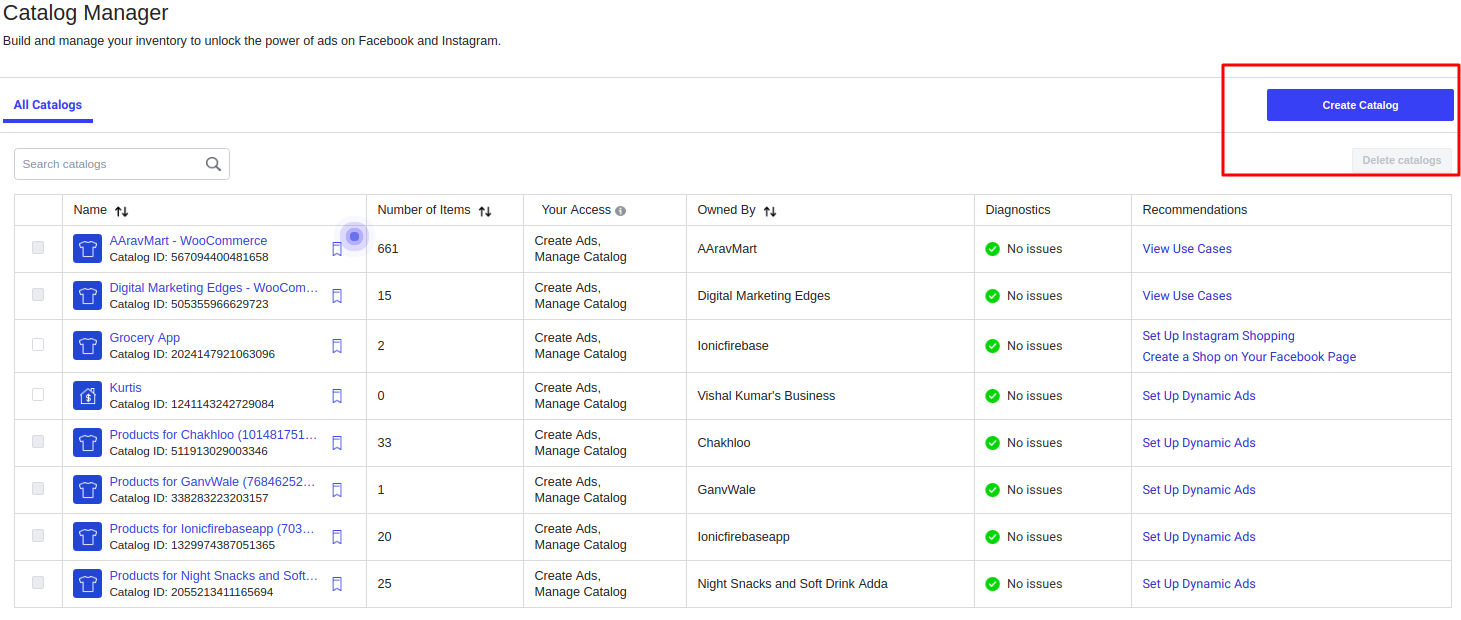1461x620 pixels.
Task: Click the Search catalogs input field
Action: (122, 164)
